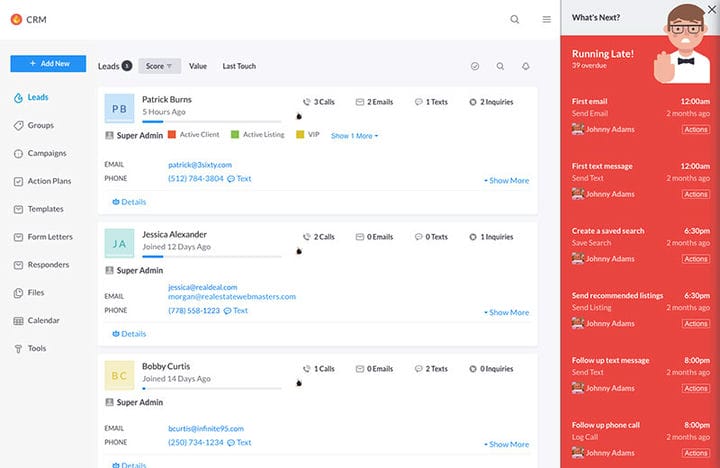Open Bobby Curtis lead name
The height and width of the screenshot is (468, 720).
[166, 366]
